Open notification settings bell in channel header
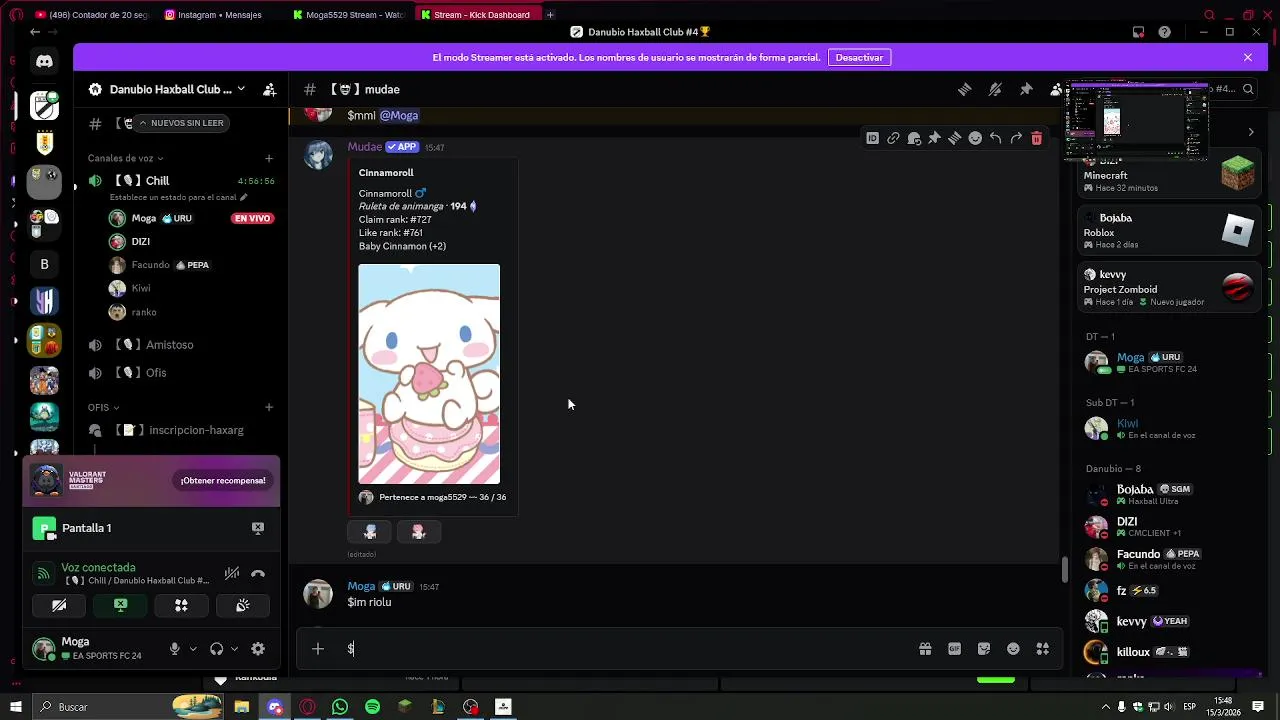Image resolution: width=1280 pixels, height=720 pixels. [995, 89]
